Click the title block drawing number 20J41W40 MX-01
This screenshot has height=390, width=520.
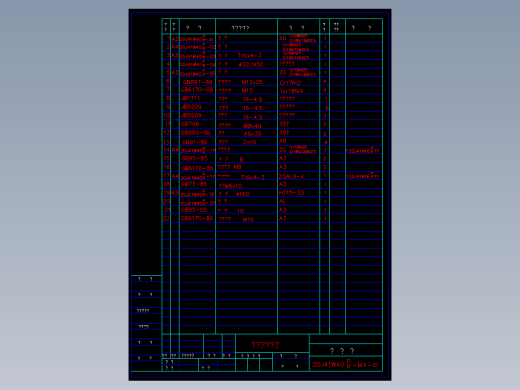(x=345, y=364)
